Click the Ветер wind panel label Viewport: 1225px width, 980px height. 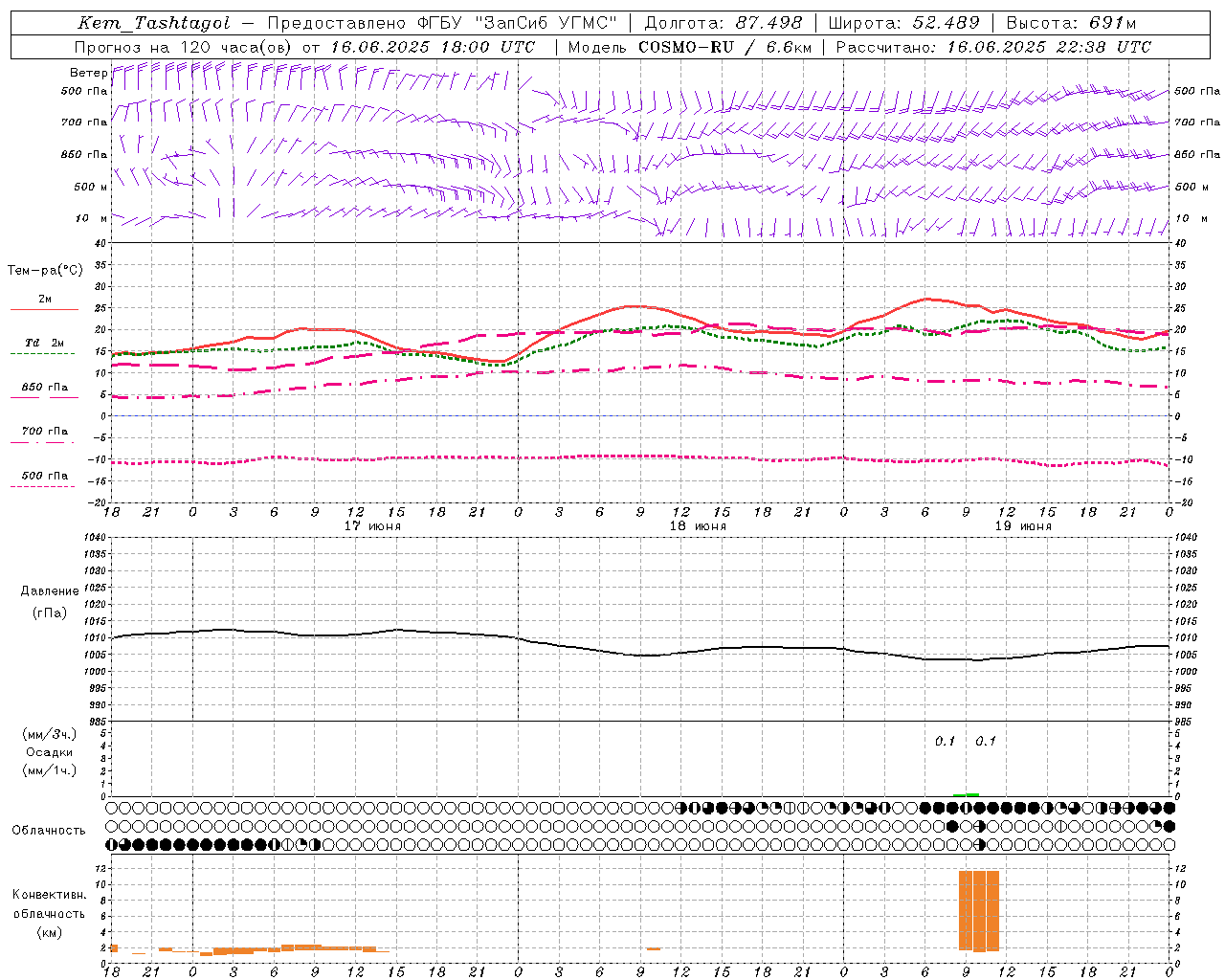click(x=88, y=73)
